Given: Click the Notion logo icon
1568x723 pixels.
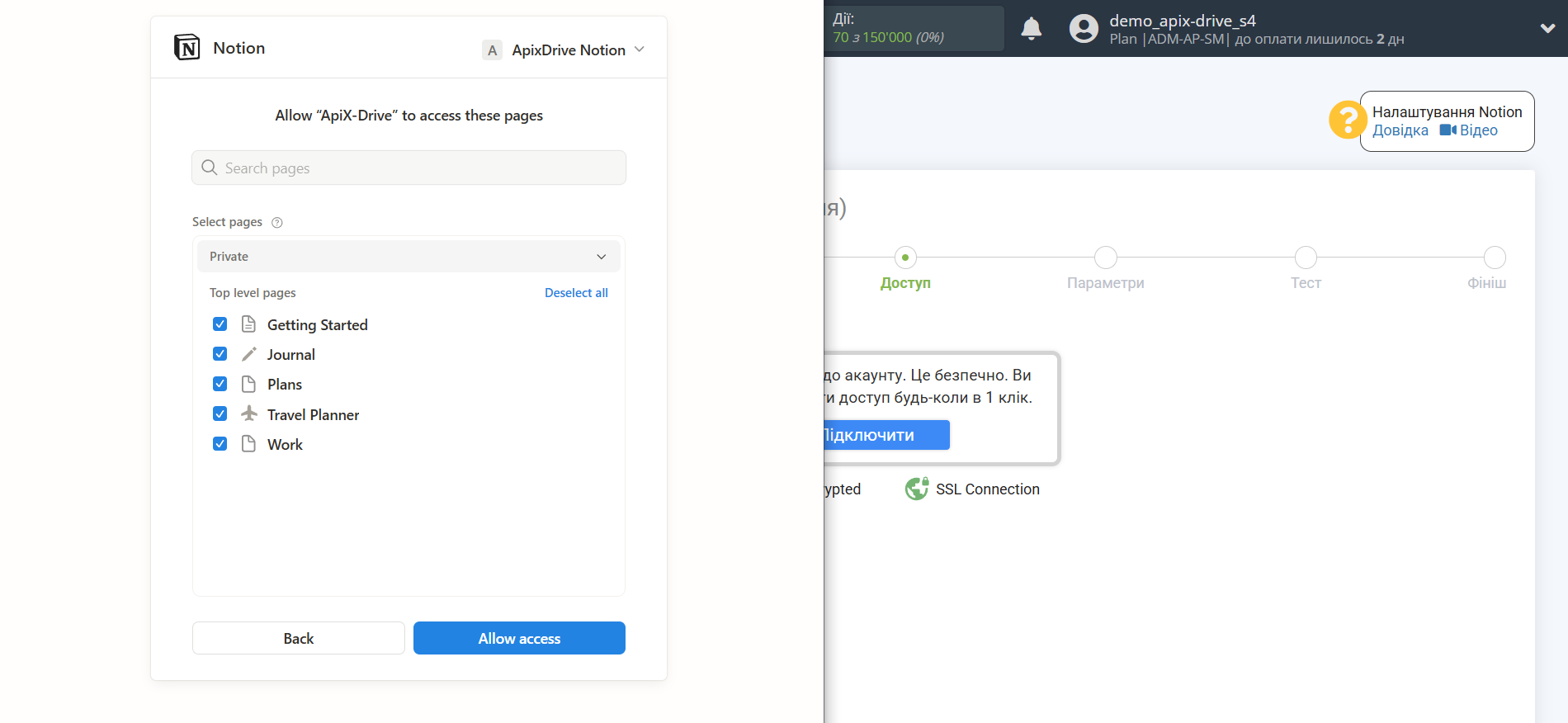Looking at the screenshot, I should (187, 47).
